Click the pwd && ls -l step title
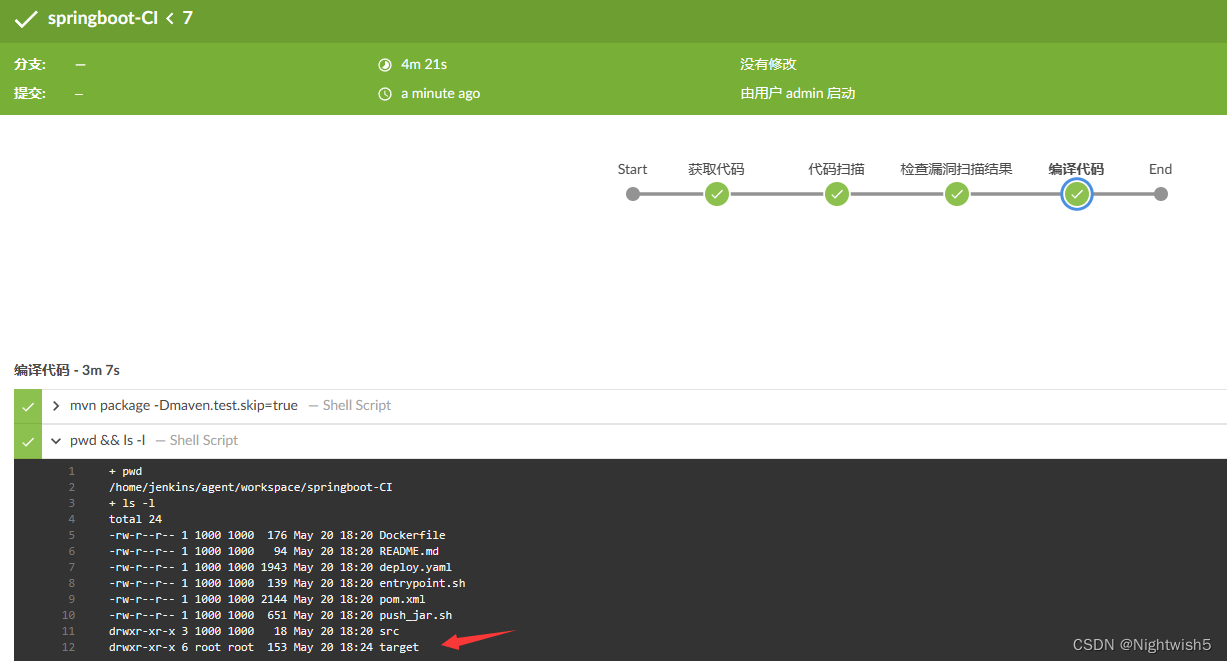 tap(107, 440)
